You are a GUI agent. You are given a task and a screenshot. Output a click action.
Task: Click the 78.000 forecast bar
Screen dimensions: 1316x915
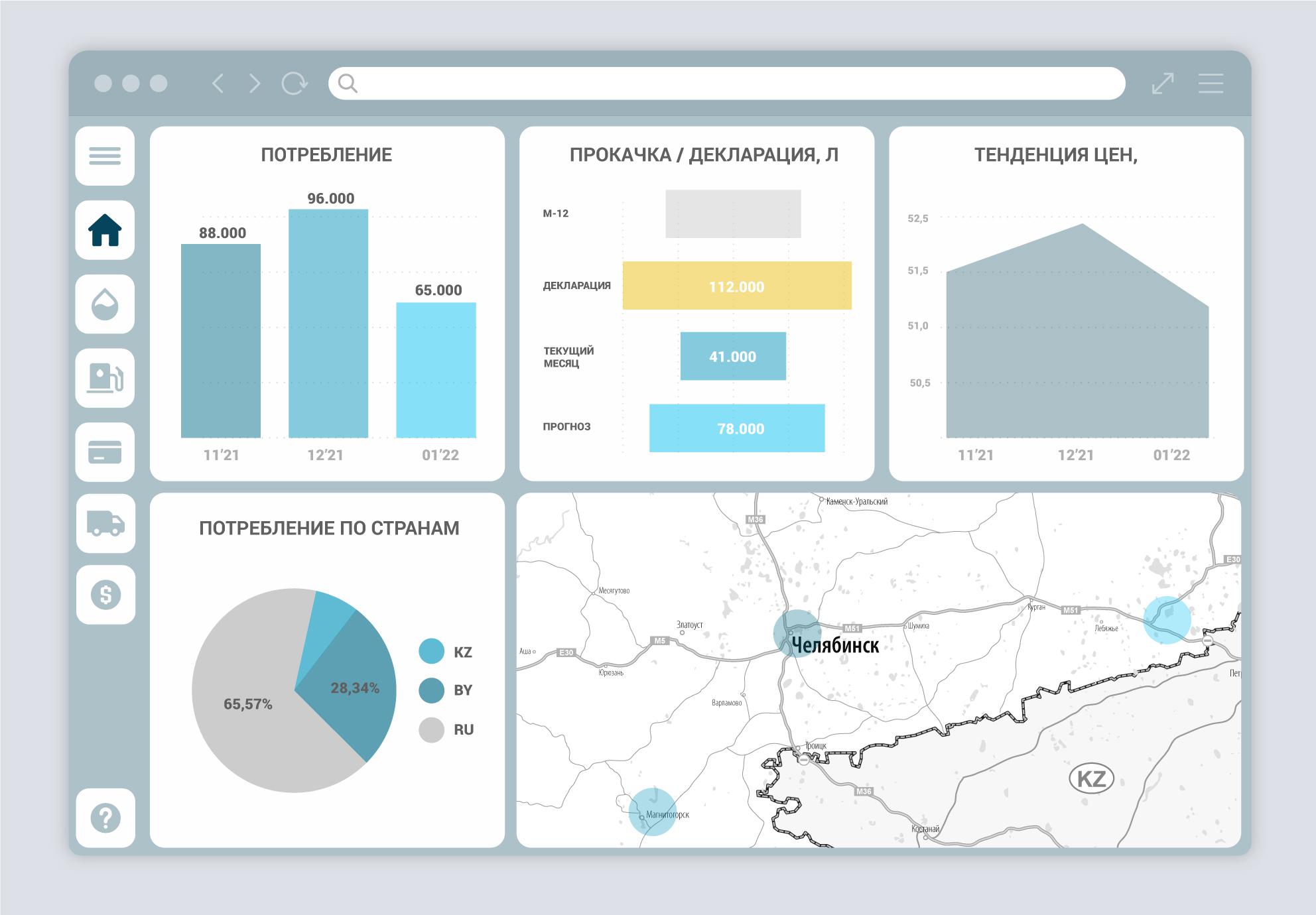(x=737, y=428)
